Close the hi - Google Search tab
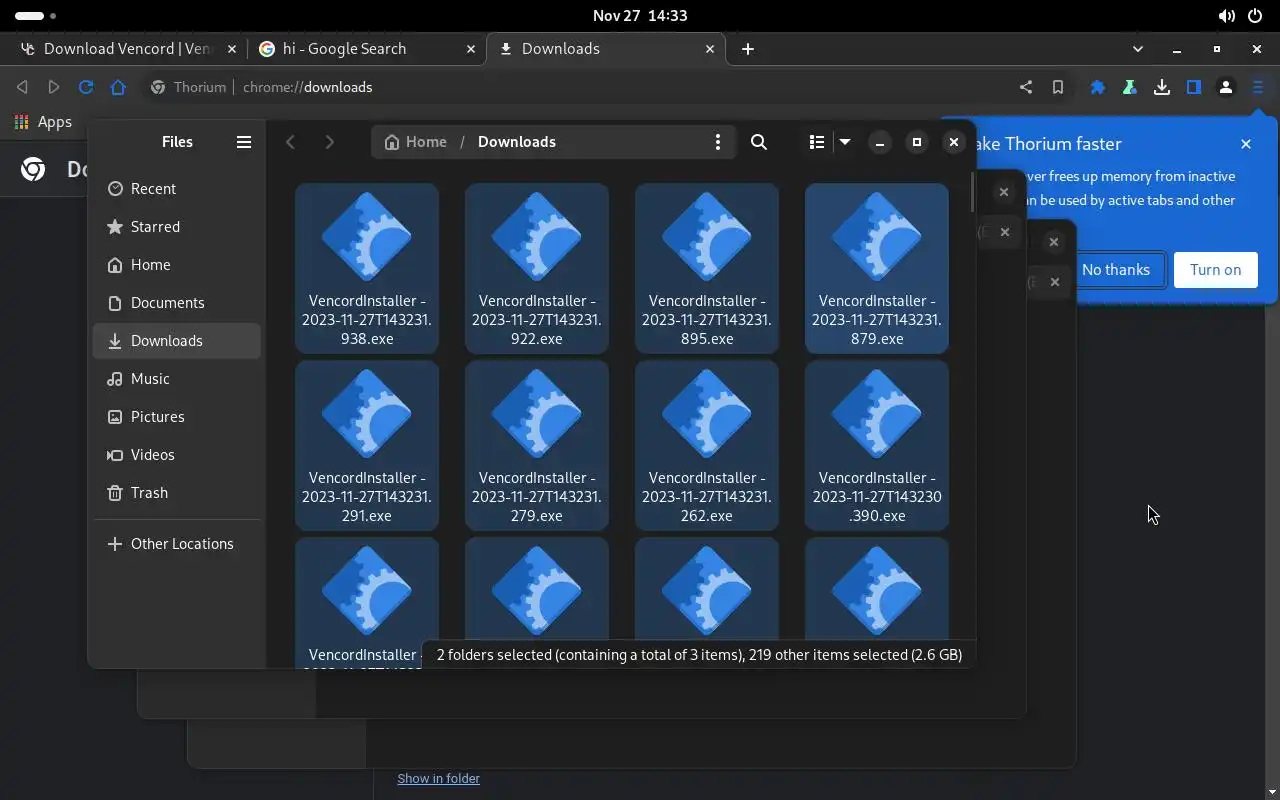The height and width of the screenshot is (800, 1280). (x=471, y=48)
